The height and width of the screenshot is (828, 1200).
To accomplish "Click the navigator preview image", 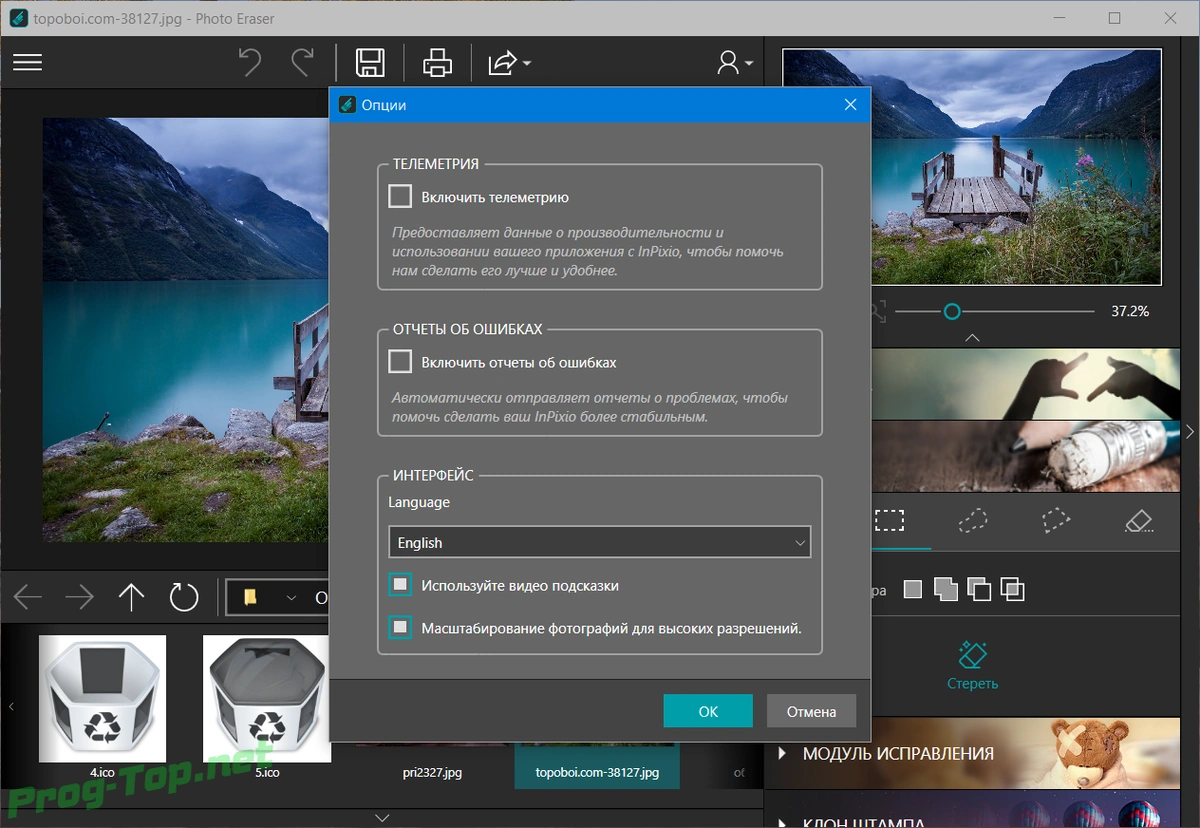I will pyautogui.click(x=972, y=167).
